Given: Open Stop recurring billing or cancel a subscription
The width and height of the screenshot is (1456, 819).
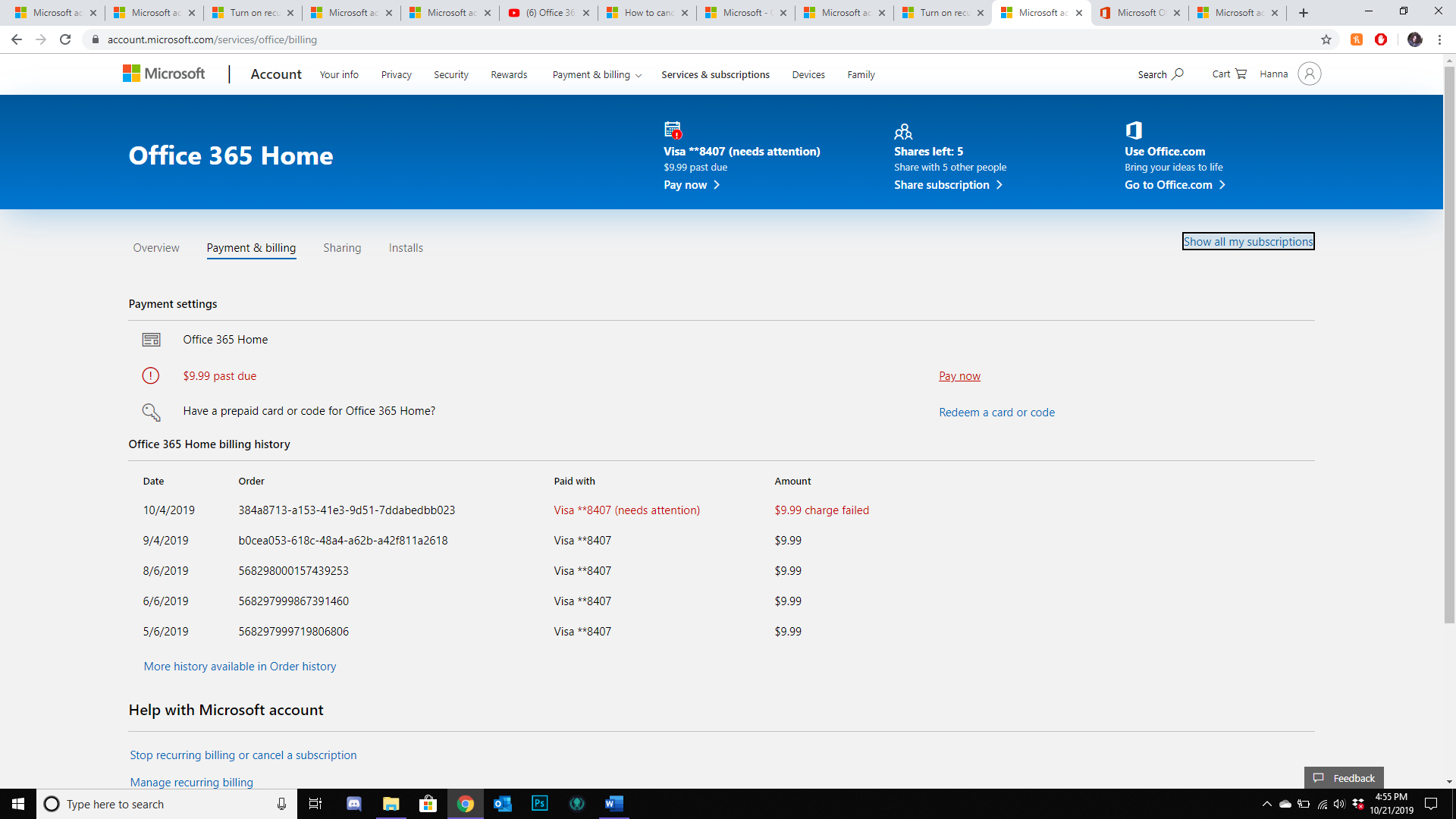Looking at the screenshot, I should click(243, 755).
